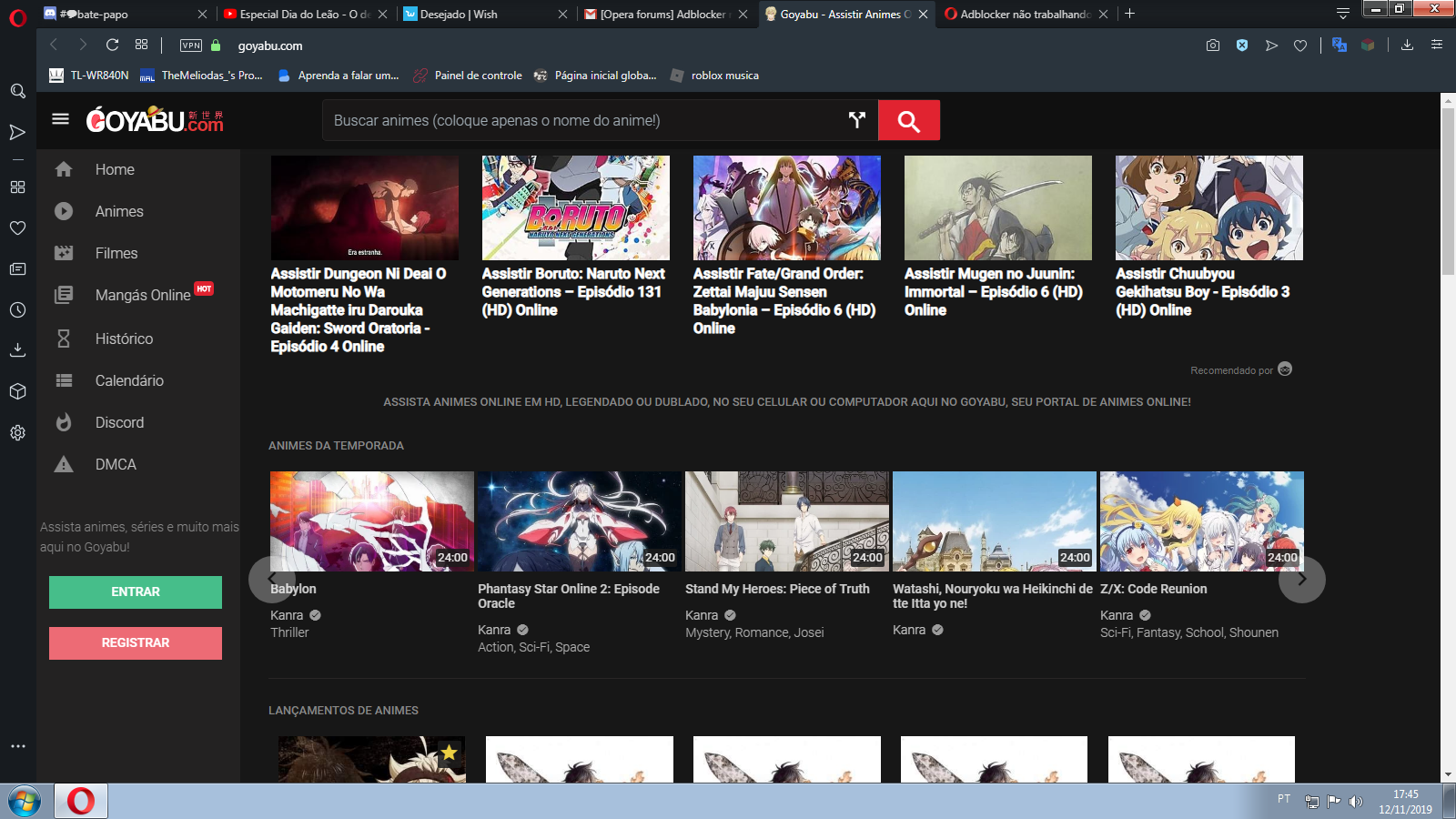Close the Goyabu tab

pyautogui.click(x=923, y=14)
